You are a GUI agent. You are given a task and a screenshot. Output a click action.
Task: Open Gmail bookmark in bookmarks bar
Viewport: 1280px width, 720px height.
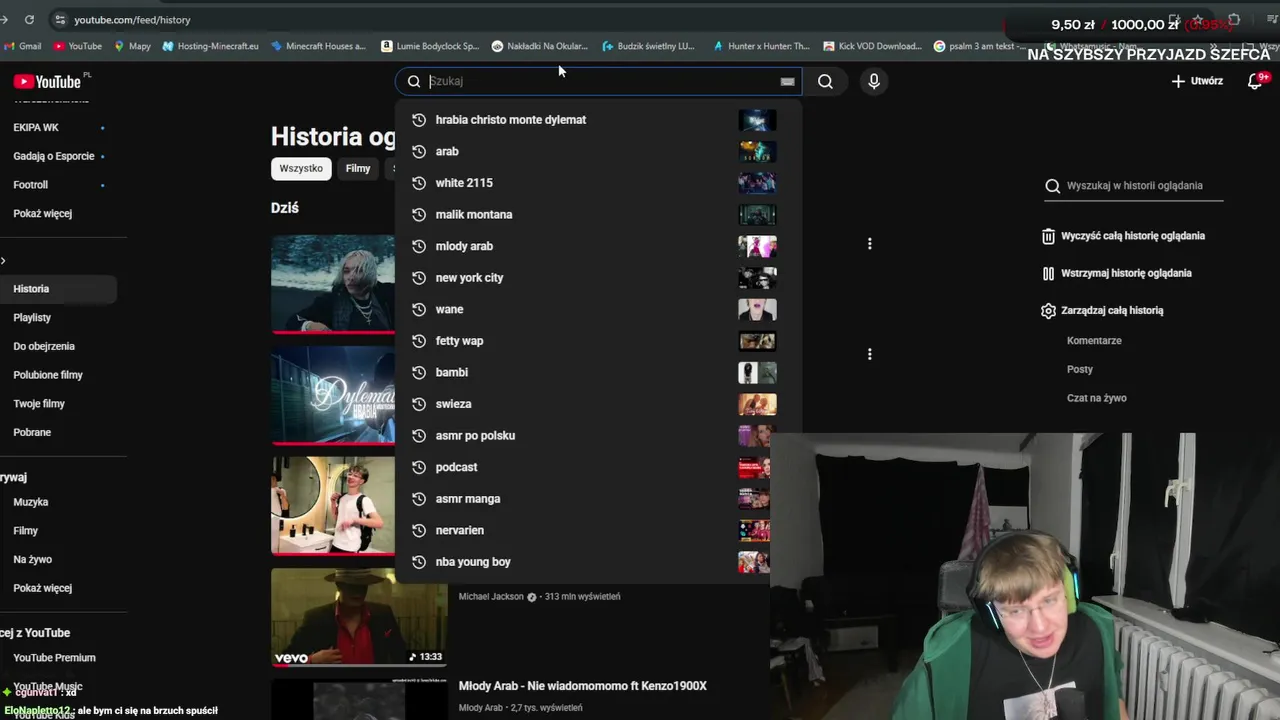click(x=22, y=46)
